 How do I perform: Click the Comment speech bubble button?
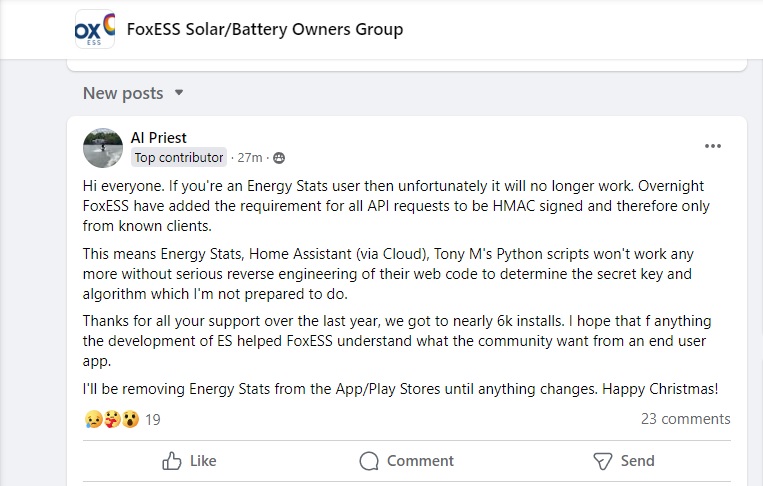(407, 461)
